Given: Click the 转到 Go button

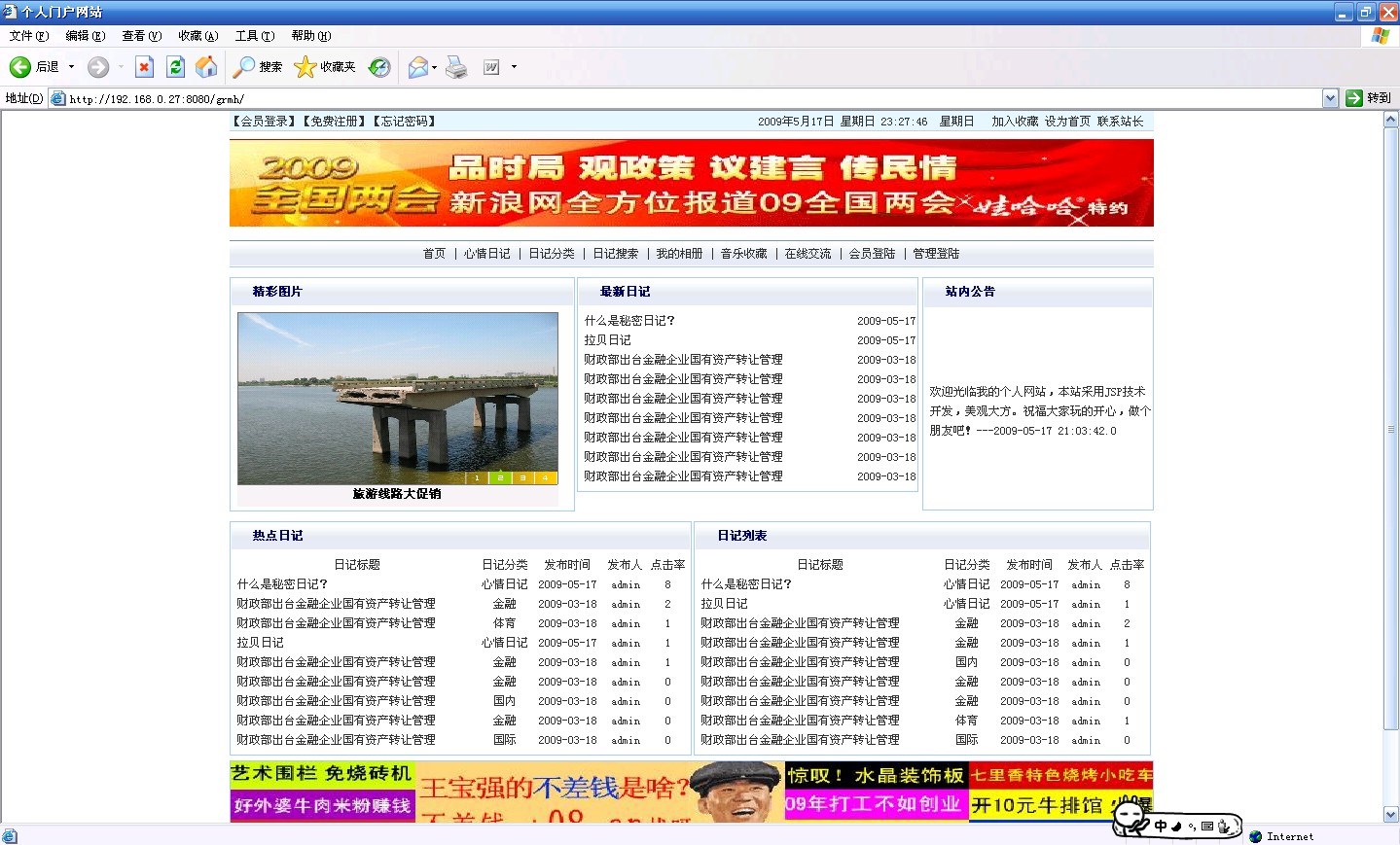Looking at the screenshot, I should pos(1369,98).
